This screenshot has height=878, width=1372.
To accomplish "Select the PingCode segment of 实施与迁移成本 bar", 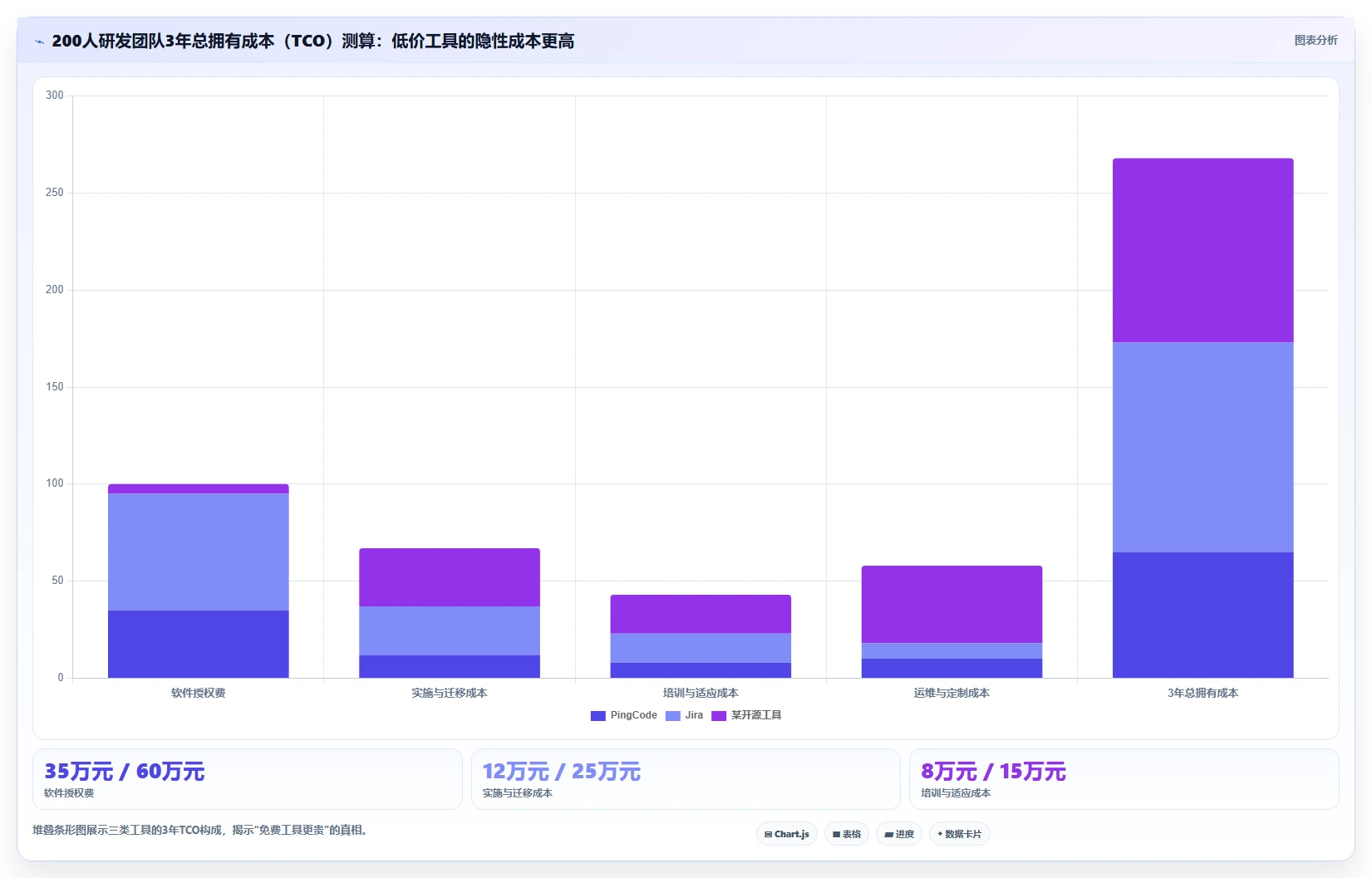I will 450,666.
